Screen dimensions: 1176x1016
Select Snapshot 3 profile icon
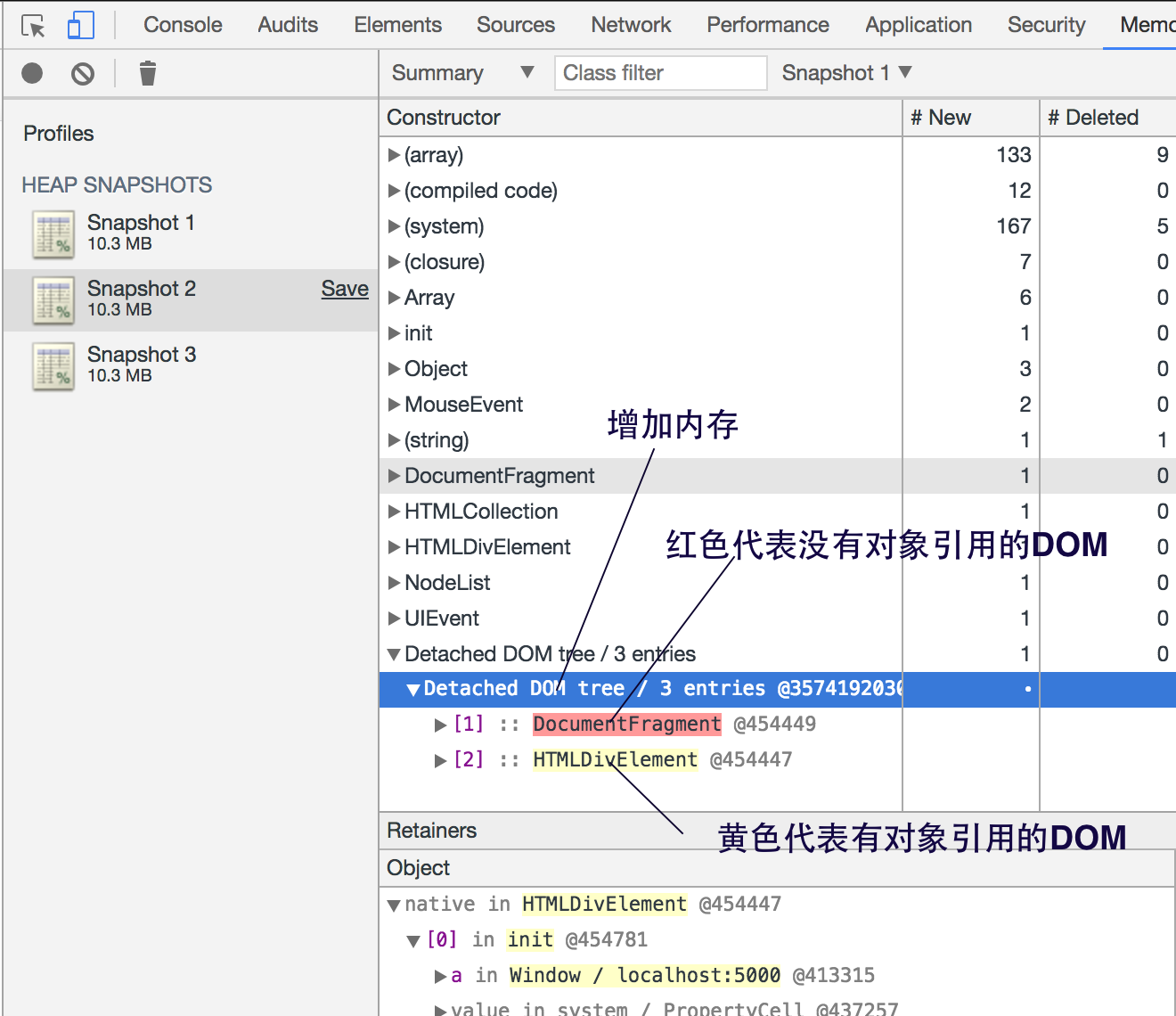click(x=53, y=366)
